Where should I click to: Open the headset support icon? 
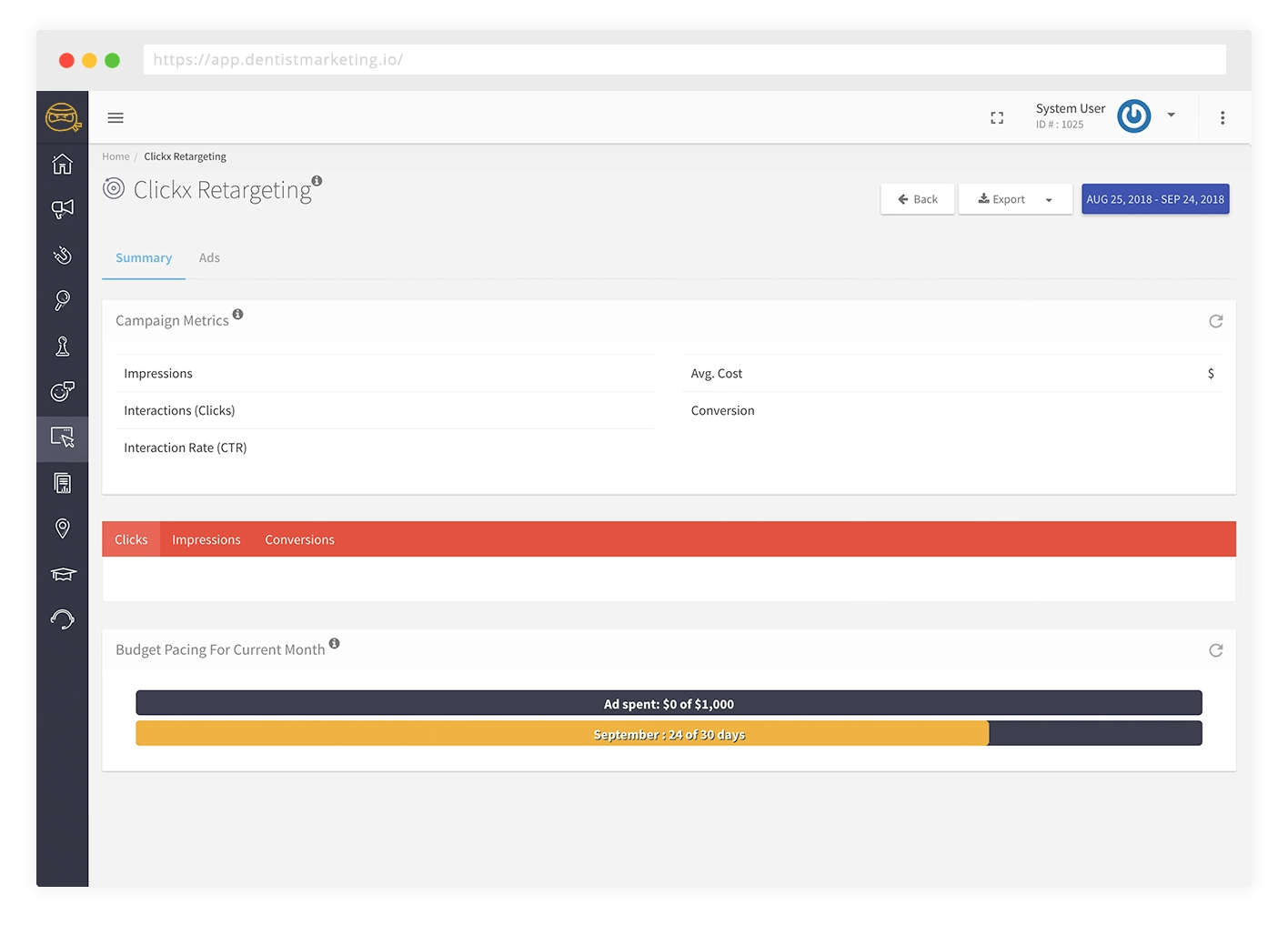click(x=63, y=619)
